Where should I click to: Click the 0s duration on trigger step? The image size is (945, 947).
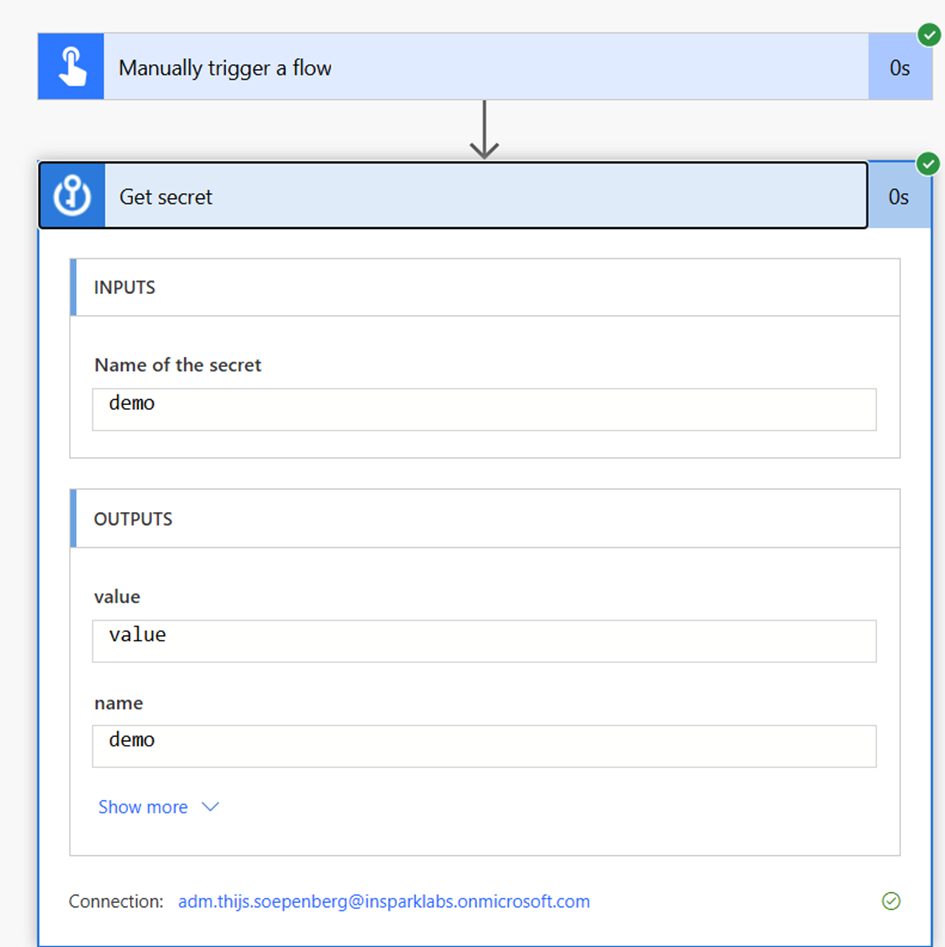tap(900, 68)
